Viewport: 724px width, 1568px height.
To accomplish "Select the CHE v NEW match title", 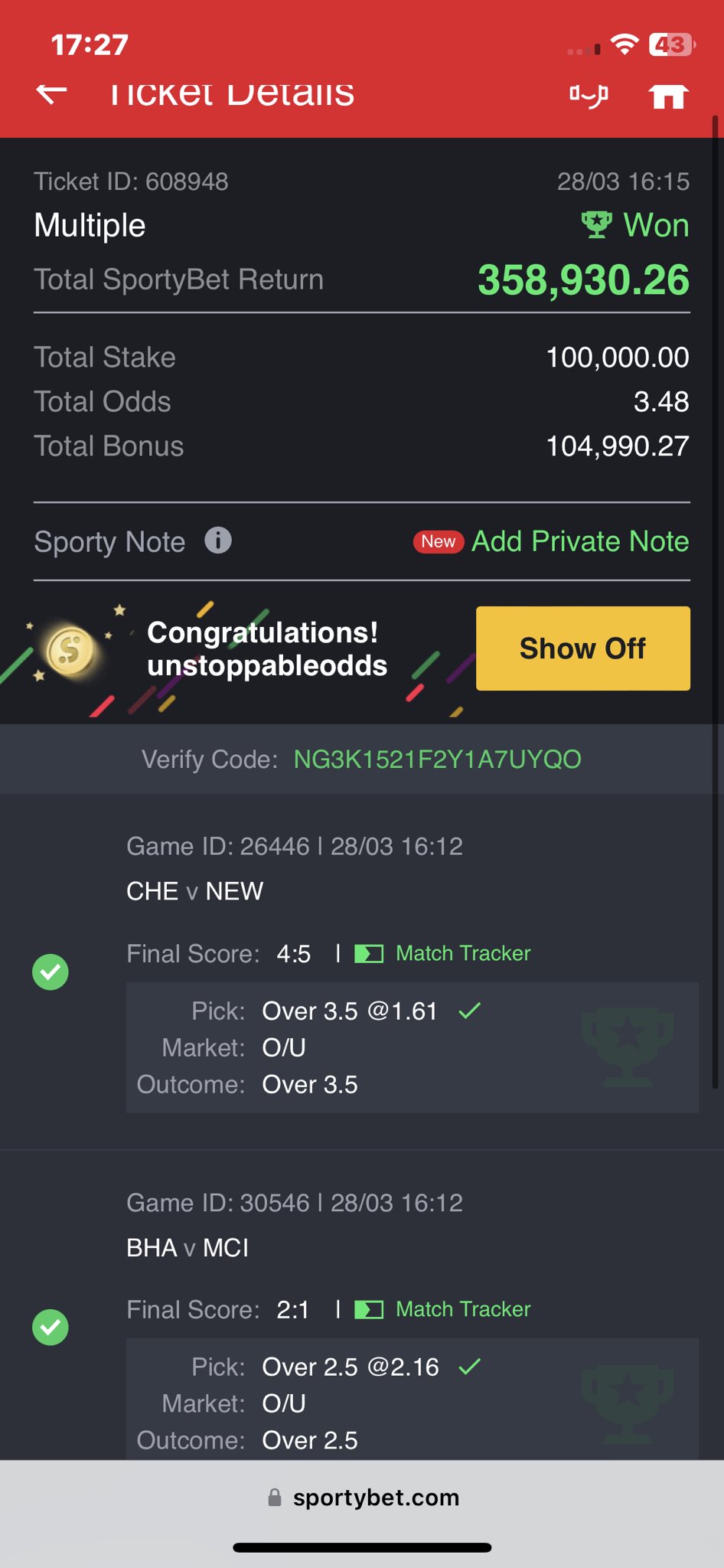I will pos(194,891).
